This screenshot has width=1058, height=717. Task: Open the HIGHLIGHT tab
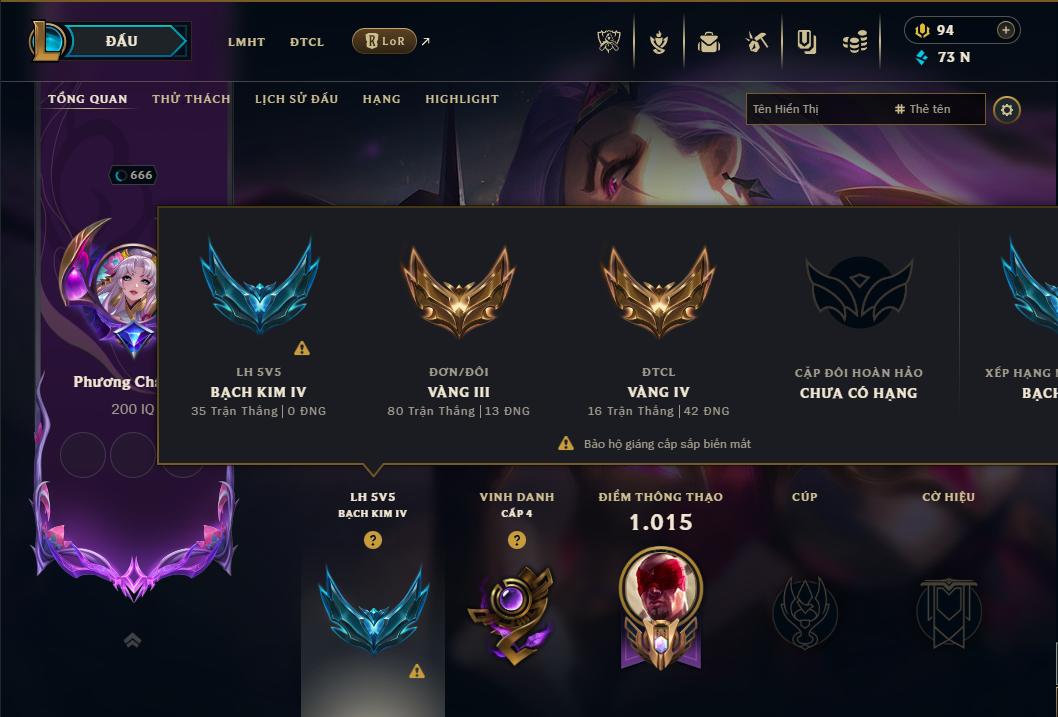click(x=462, y=99)
